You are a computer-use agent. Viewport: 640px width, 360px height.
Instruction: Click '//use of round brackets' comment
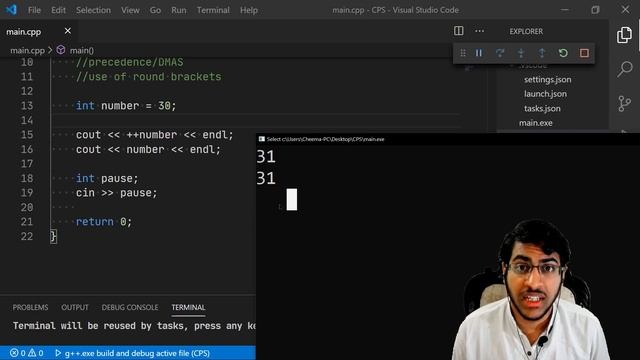[149, 77]
